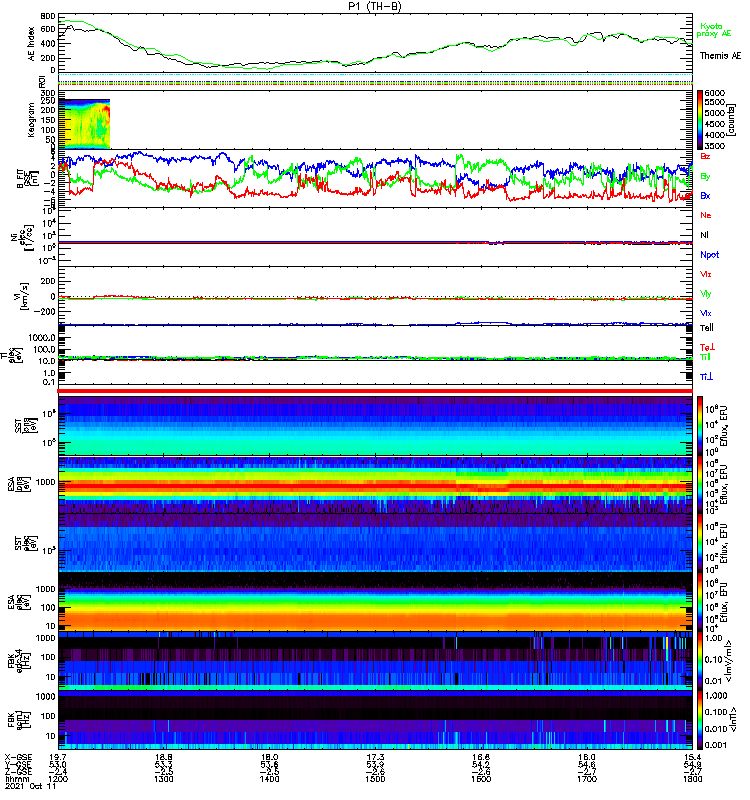Click the SST electrons Eflux color bar
750x800 pixels.
click(x=700, y=543)
